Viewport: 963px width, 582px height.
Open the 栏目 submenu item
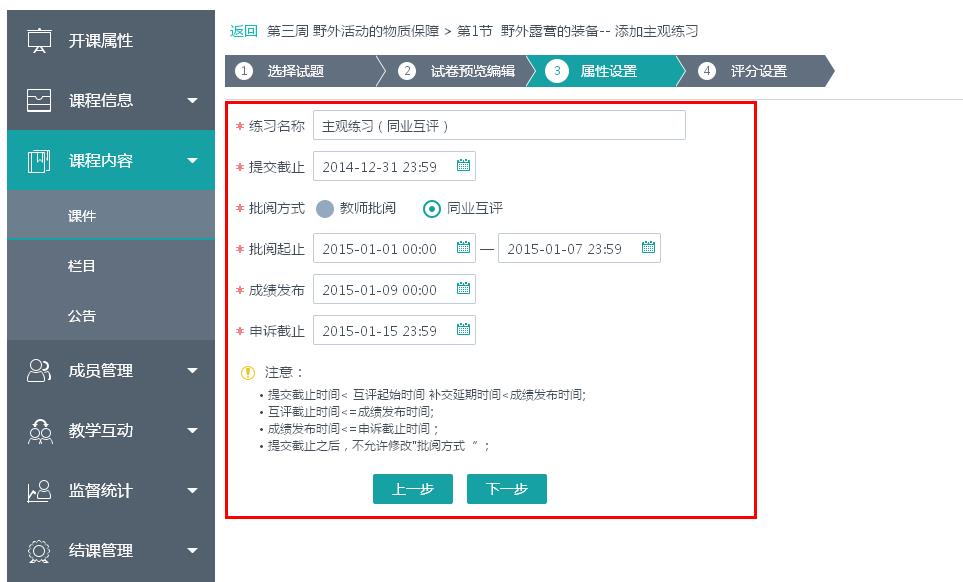coord(82,266)
